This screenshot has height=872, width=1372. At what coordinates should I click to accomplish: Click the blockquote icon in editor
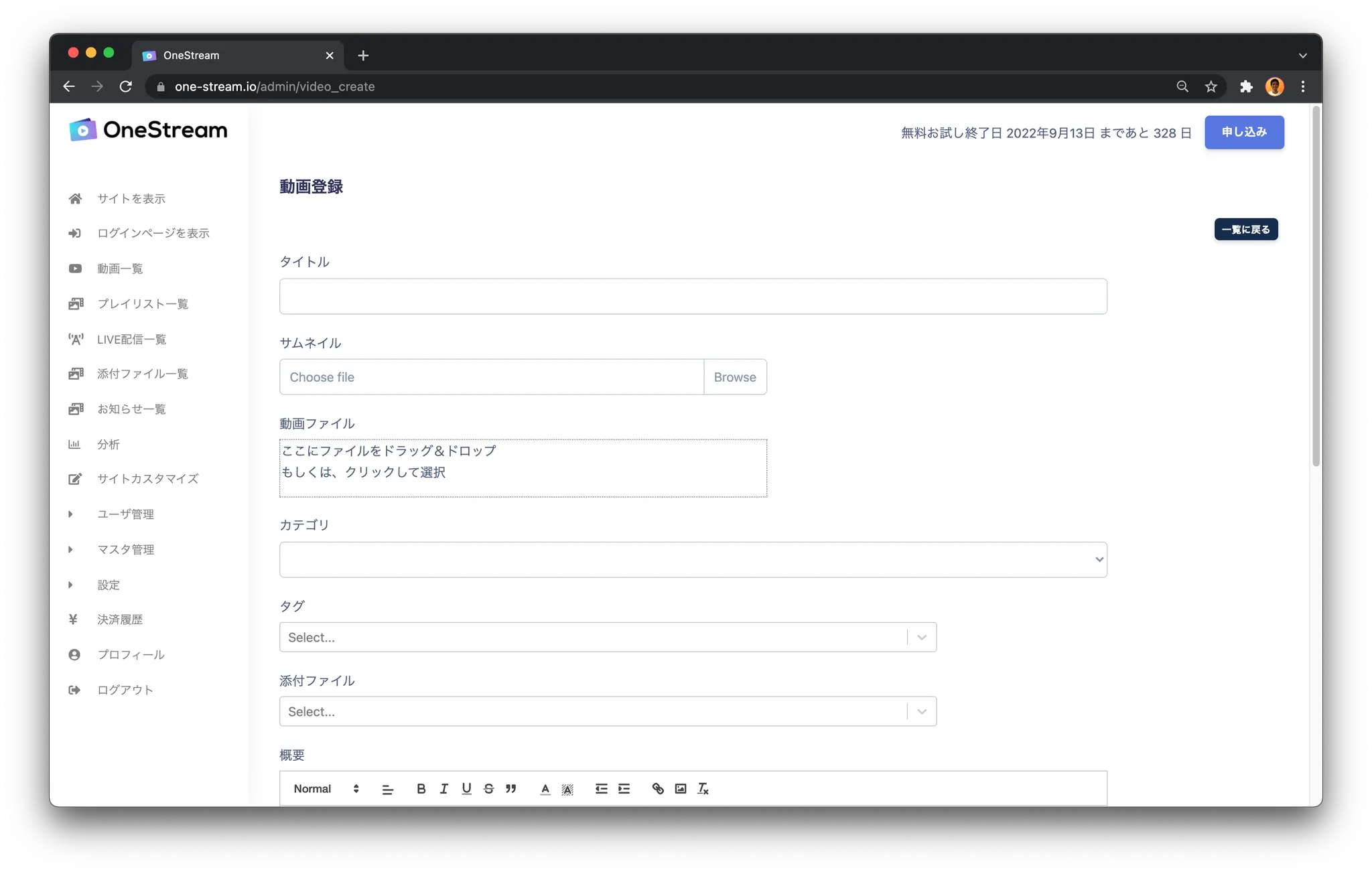click(511, 788)
